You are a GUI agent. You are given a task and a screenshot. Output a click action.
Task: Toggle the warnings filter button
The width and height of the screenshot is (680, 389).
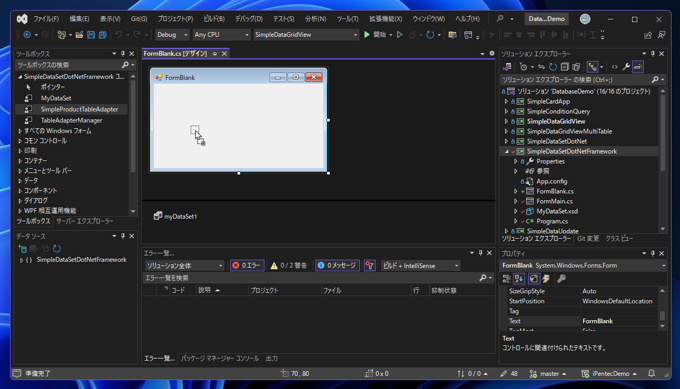pyautogui.click(x=288, y=265)
